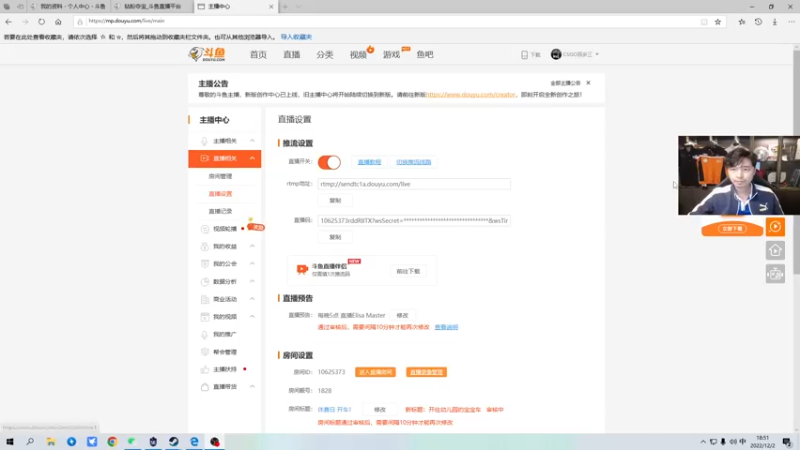Click the 主播扶持 thumbs-up icon
Viewport: 800px width, 450px height.
(x=205, y=369)
